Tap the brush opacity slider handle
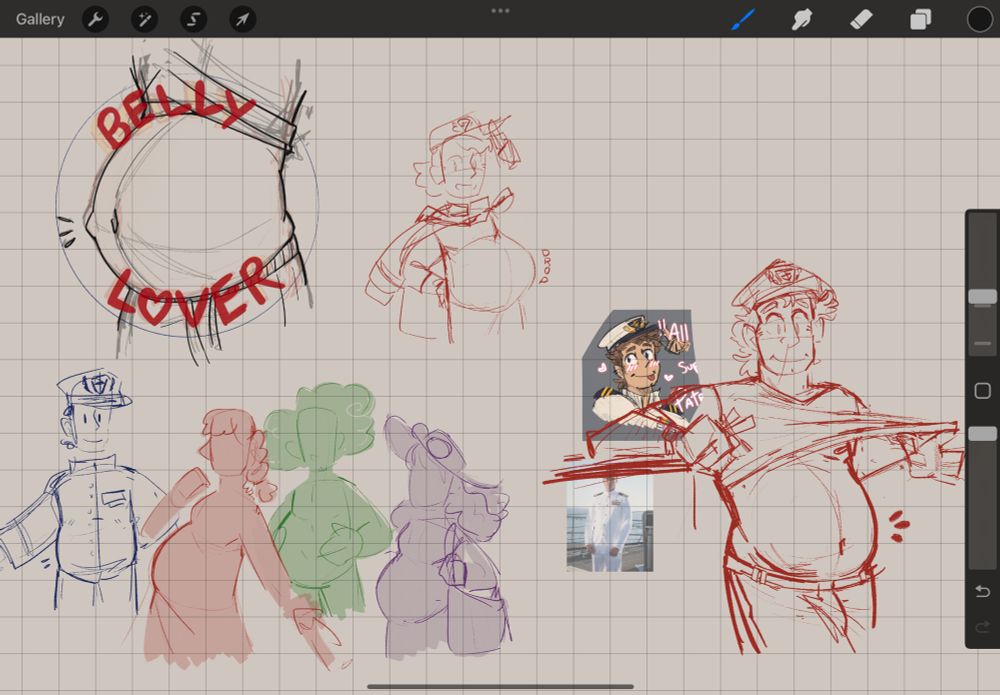1000x695 pixels. click(982, 434)
